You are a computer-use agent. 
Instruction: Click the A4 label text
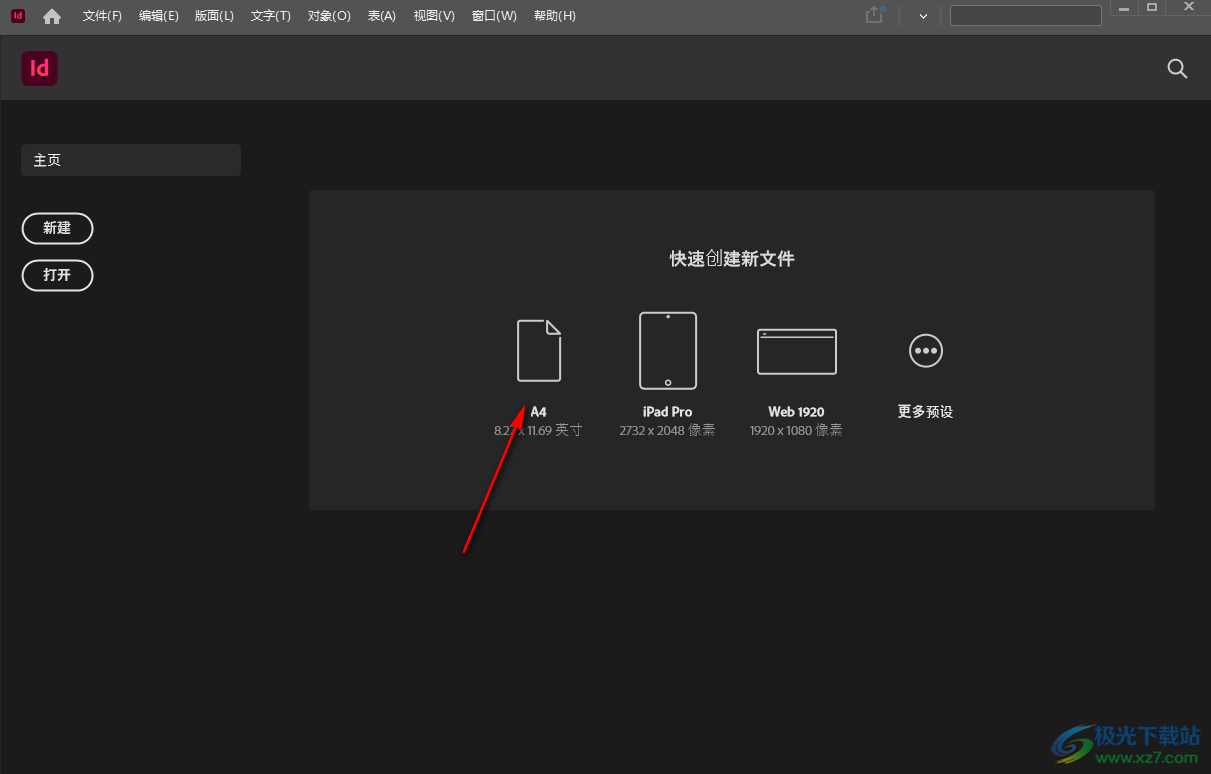[539, 412]
